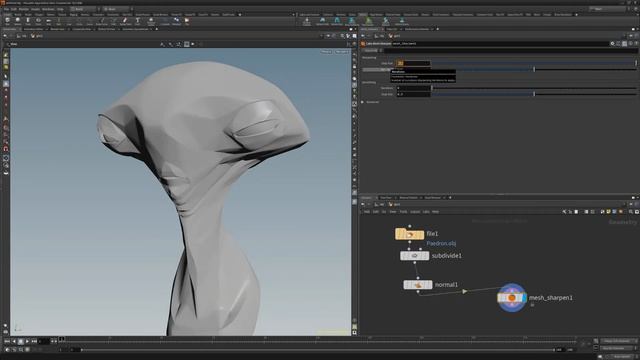Click the Smoothing Iterations slider handle
Viewport: 640px width, 360px height.
click(x=432, y=88)
